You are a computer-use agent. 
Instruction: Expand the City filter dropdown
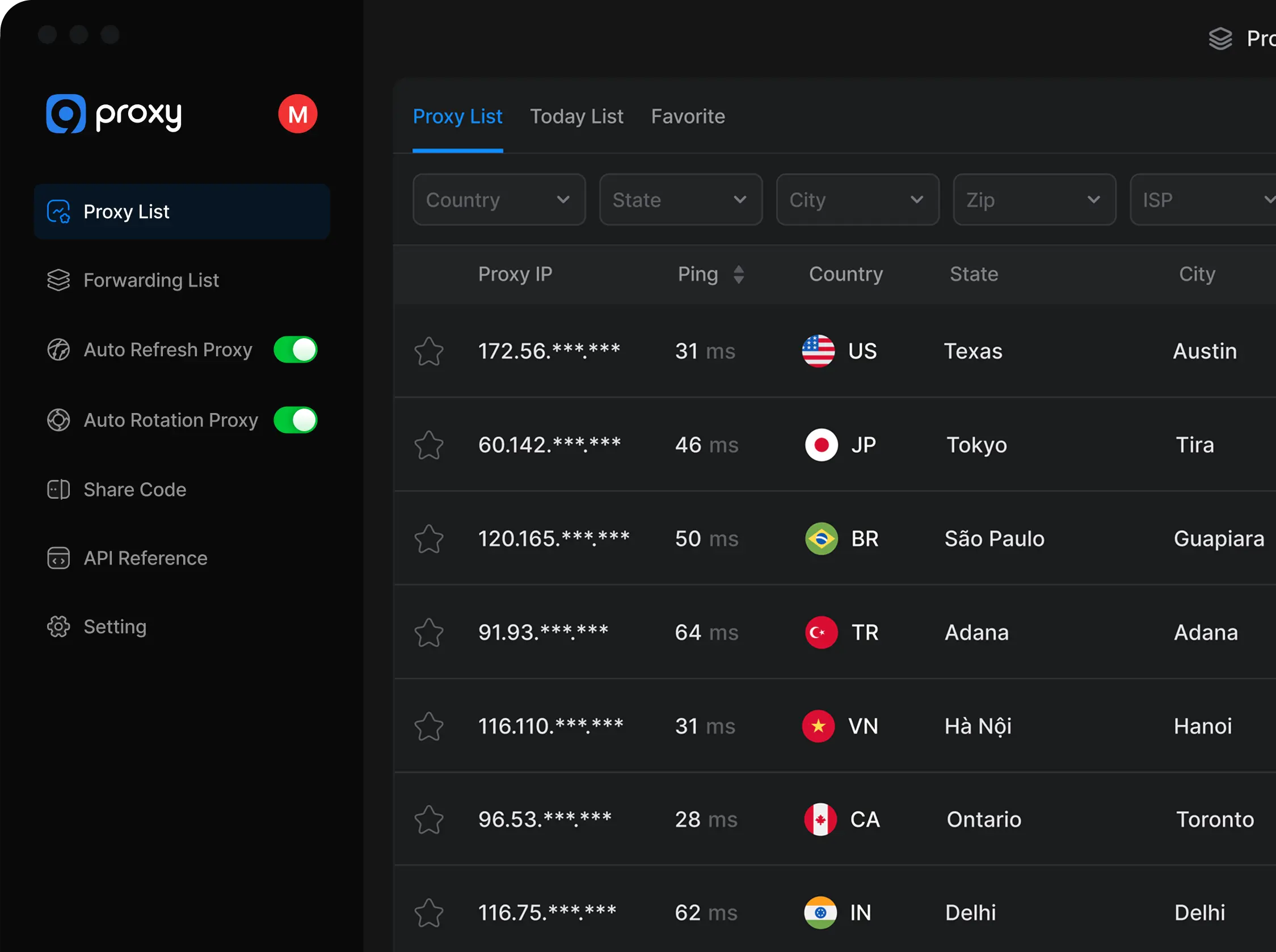pos(858,200)
